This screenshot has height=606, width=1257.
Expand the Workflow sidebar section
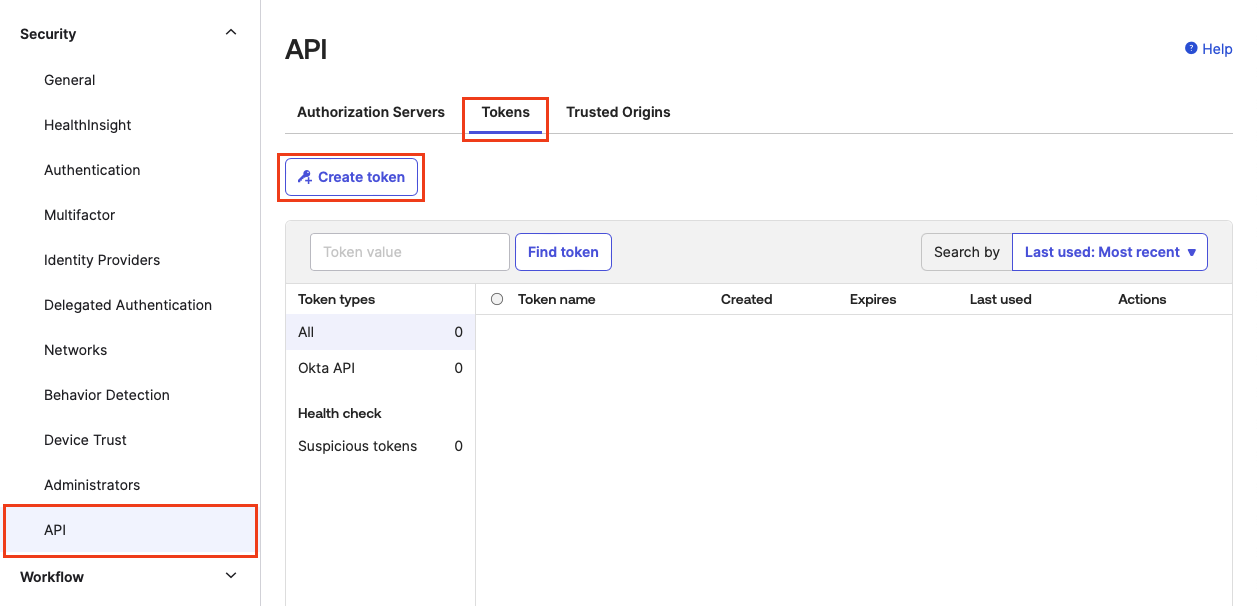[231, 576]
